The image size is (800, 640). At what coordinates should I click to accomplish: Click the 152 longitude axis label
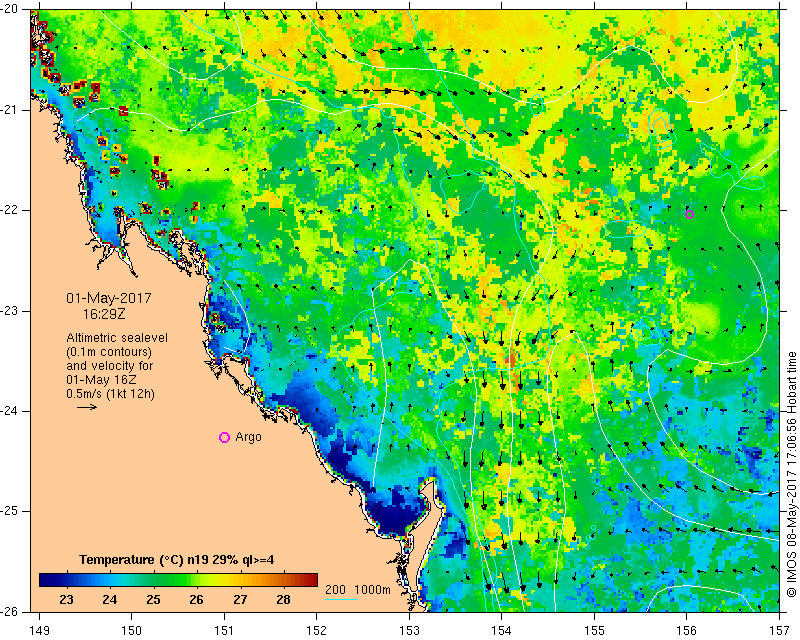pyautogui.click(x=317, y=630)
